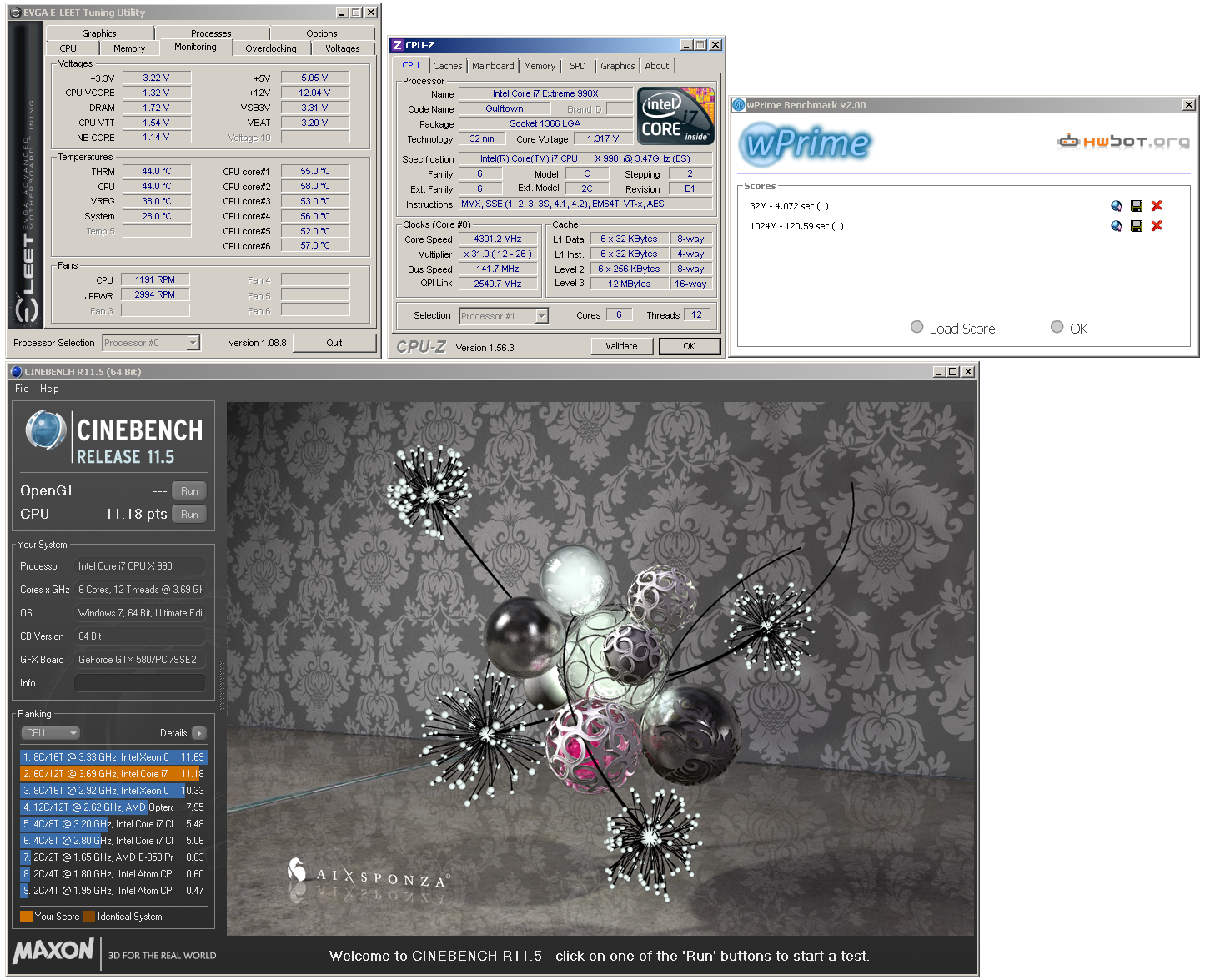Click the Cinebench title bar icon

[x=16, y=372]
